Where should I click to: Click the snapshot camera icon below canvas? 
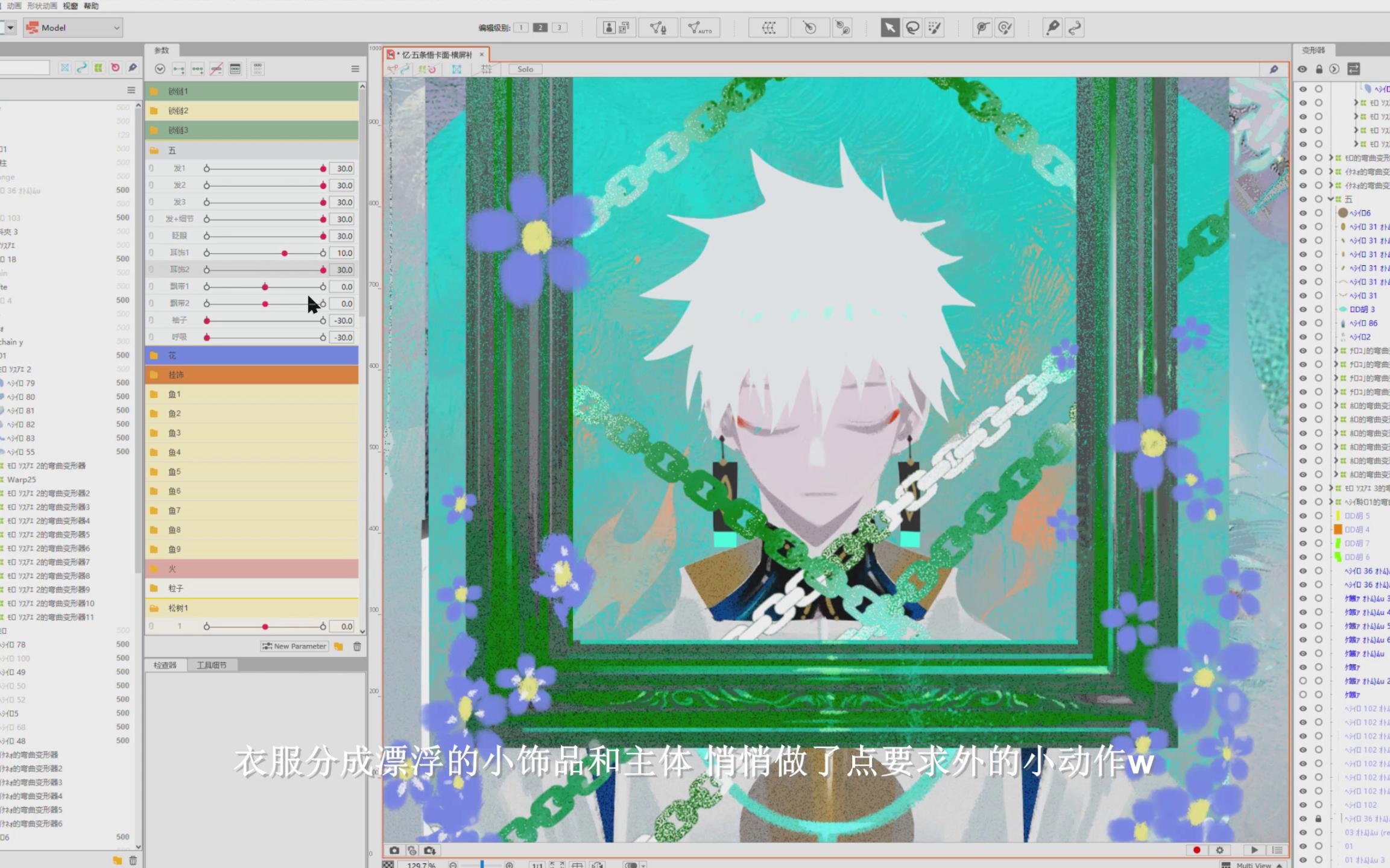(x=394, y=850)
